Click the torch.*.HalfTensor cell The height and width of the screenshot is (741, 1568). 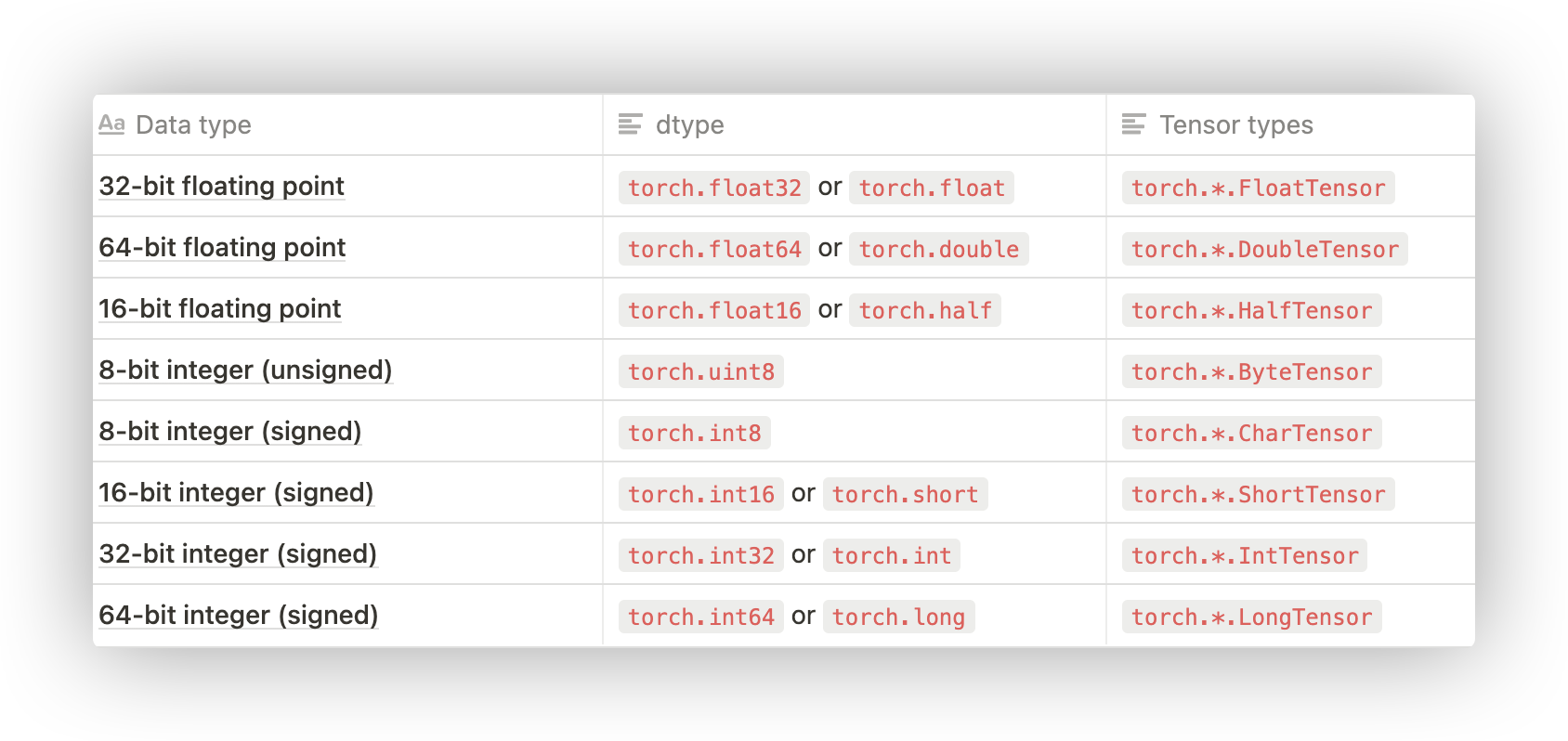pyautogui.click(x=1252, y=310)
